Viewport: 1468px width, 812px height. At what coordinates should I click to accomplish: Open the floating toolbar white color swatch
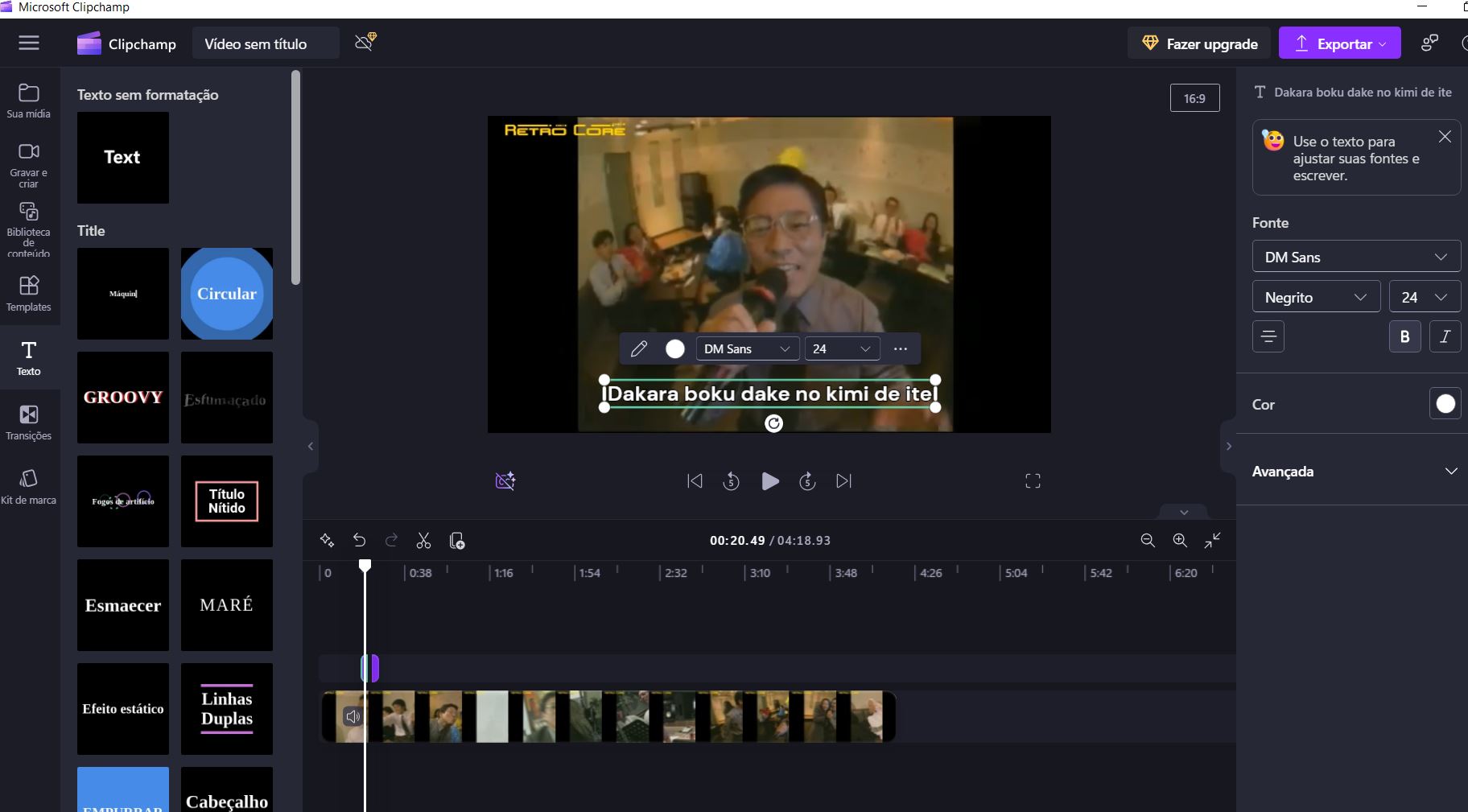675,348
